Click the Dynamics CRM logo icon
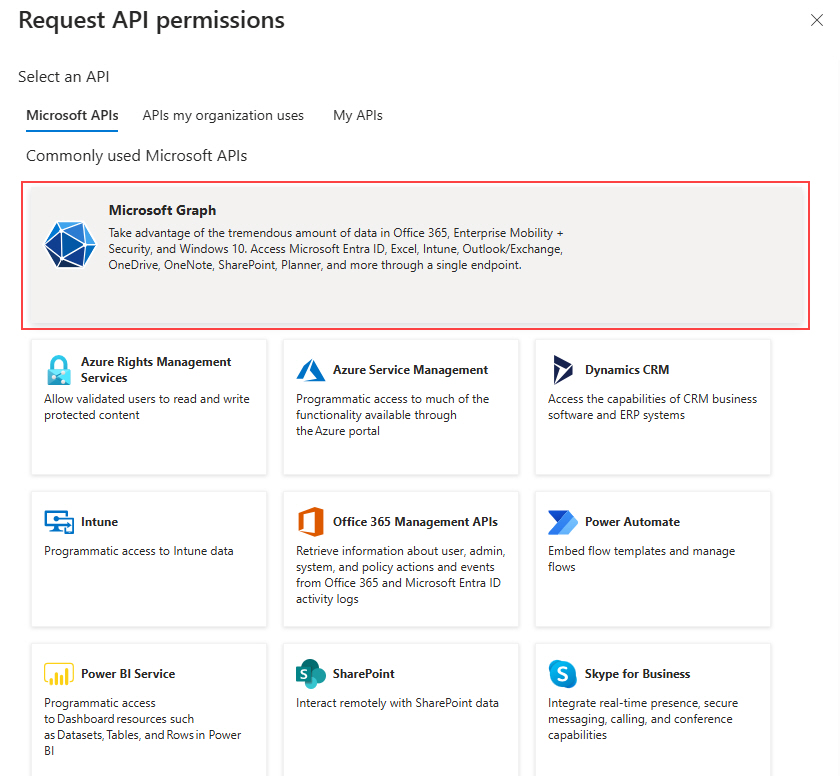840x776 pixels. click(x=562, y=370)
